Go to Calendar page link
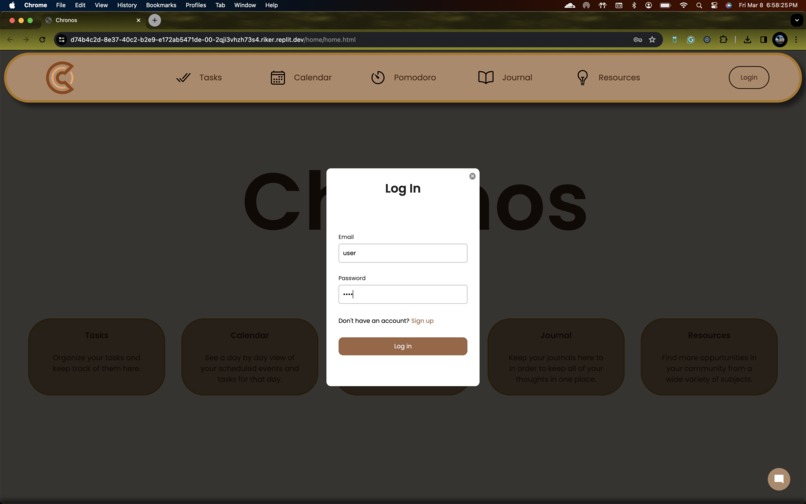 point(313,78)
